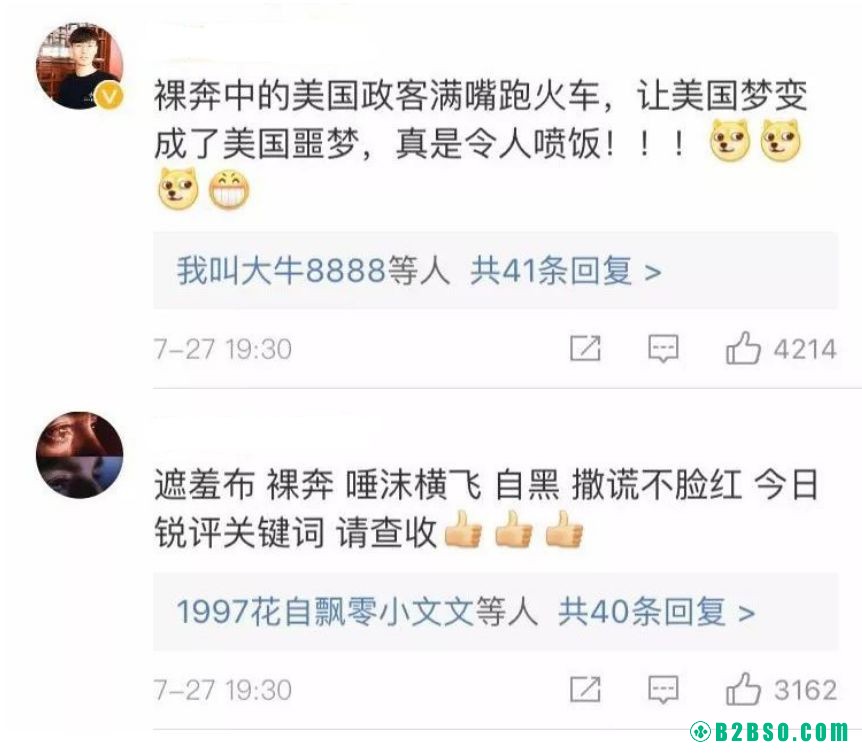The width and height of the screenshot is (862, 754).
Task: Open user 1997花自飘零小文文's profile link
Action: tap(325, 612)
